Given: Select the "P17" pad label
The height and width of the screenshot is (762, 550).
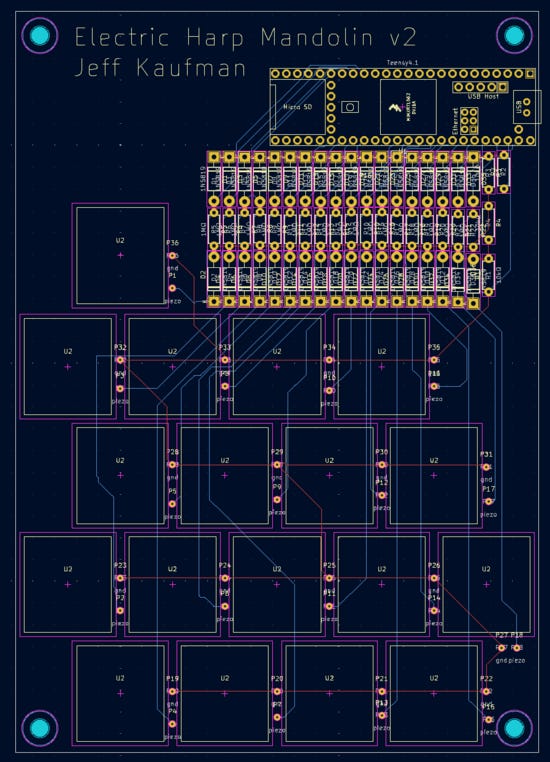Looking at the screenshot, I should (489, 489).
